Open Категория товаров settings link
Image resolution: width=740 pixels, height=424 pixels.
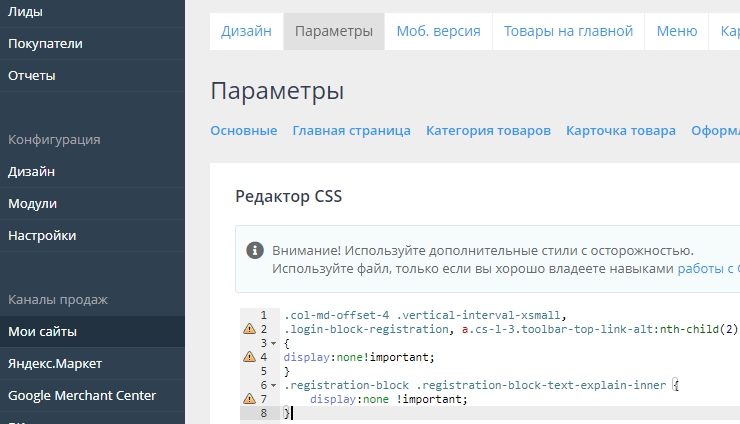[488, 130]
